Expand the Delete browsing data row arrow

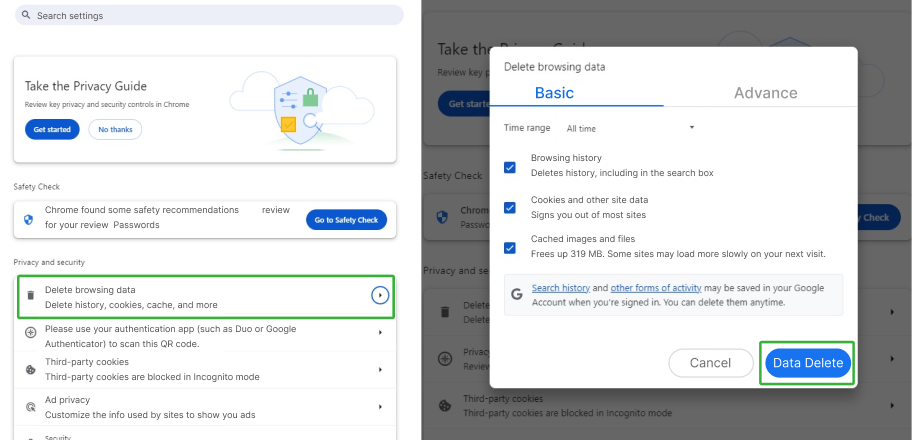pyautogui.click(x=379, y=295)
